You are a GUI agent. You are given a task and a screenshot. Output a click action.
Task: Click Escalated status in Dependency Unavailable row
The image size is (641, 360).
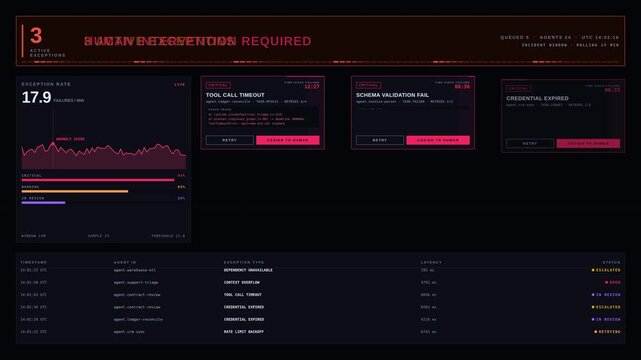point(606,270)
